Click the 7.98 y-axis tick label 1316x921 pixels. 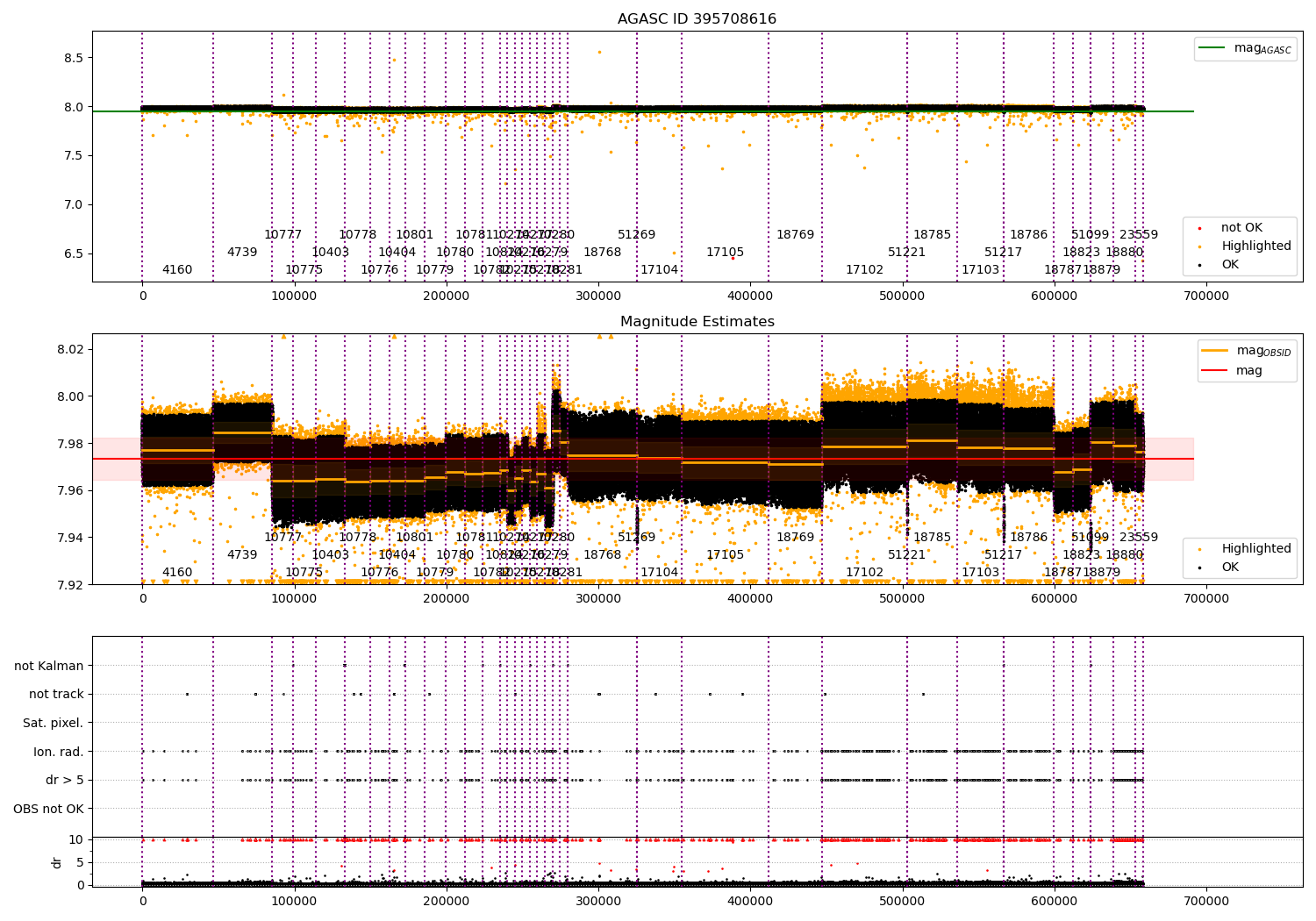click(69, 444)
